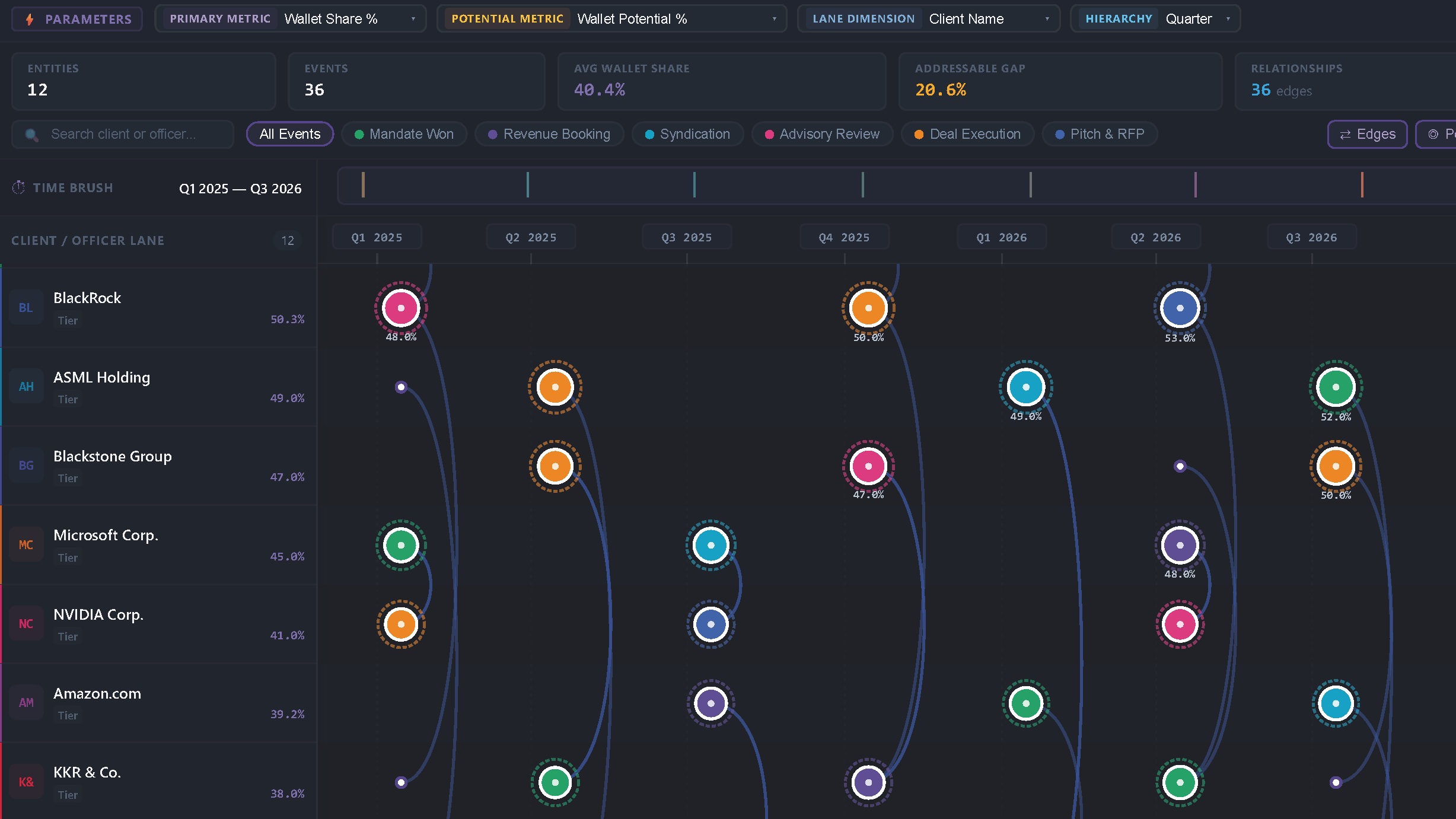This screenshot has width=1456, height=819.
Task: Select the teal Microsoft Corp. Q3 2025 node
Action: pyautogui.click(x=711, y=544)
